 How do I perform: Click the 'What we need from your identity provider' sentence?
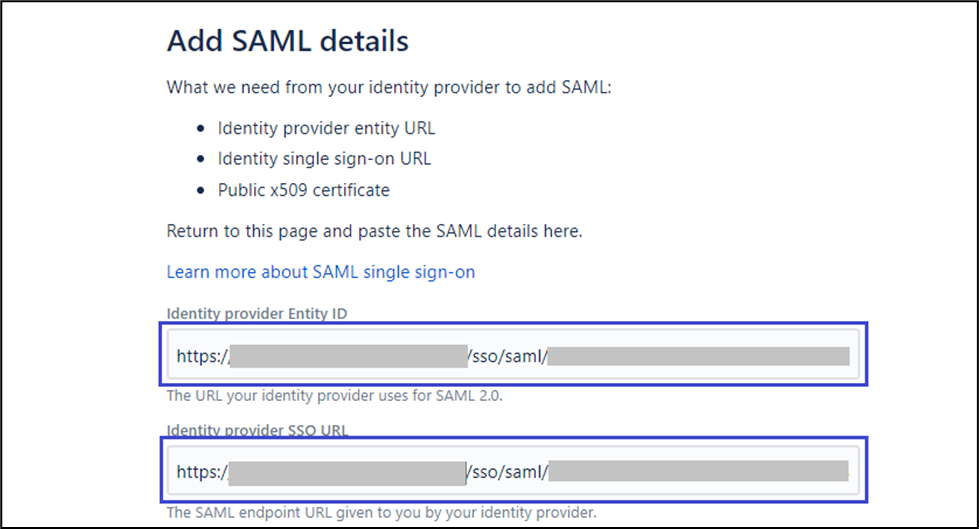(388, 87)
